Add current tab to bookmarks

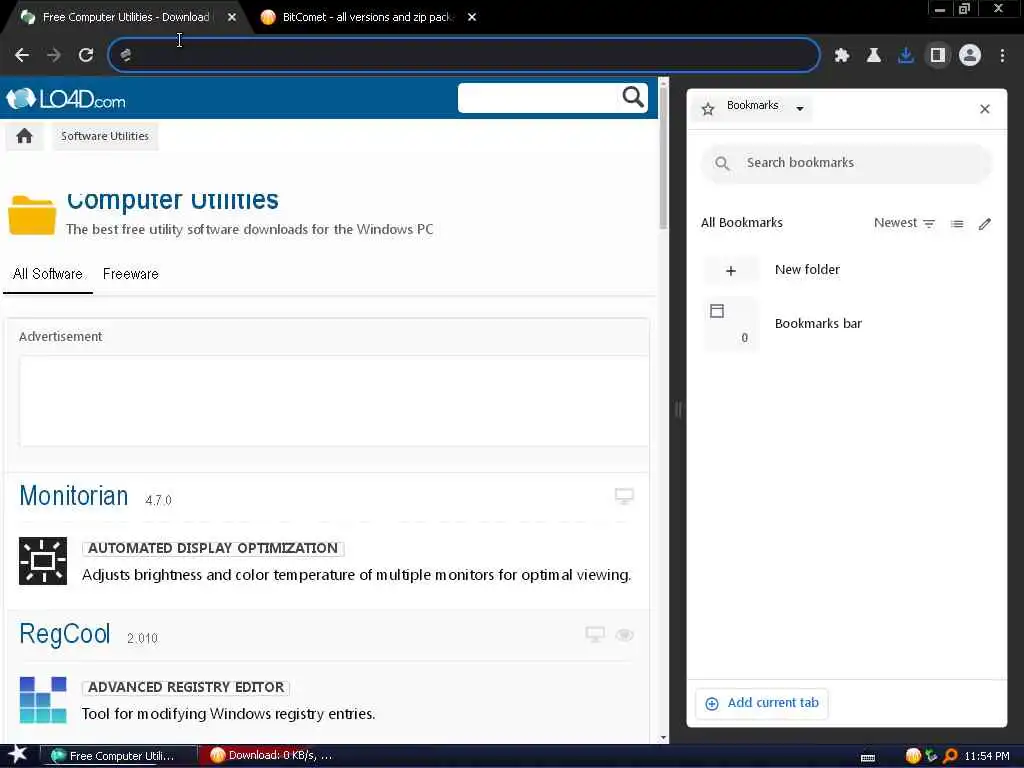[x=762, y=703]
